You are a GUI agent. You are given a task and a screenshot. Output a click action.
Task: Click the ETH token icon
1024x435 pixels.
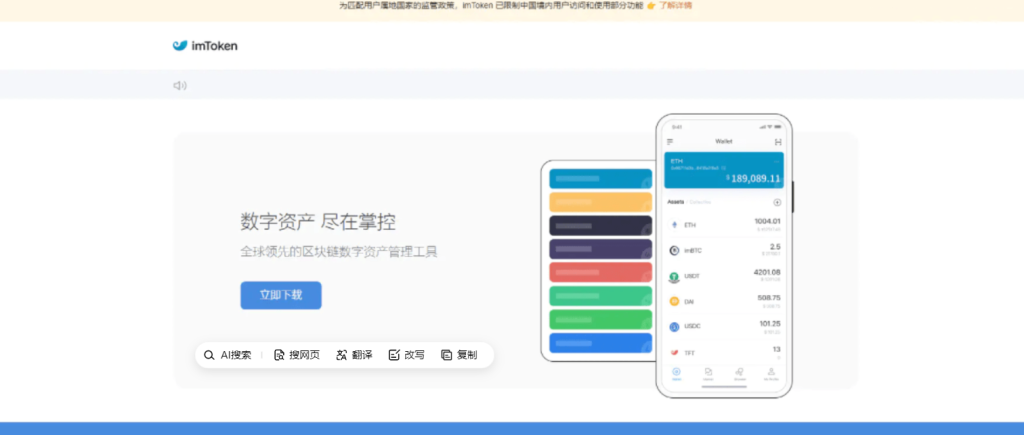[675, 225]
